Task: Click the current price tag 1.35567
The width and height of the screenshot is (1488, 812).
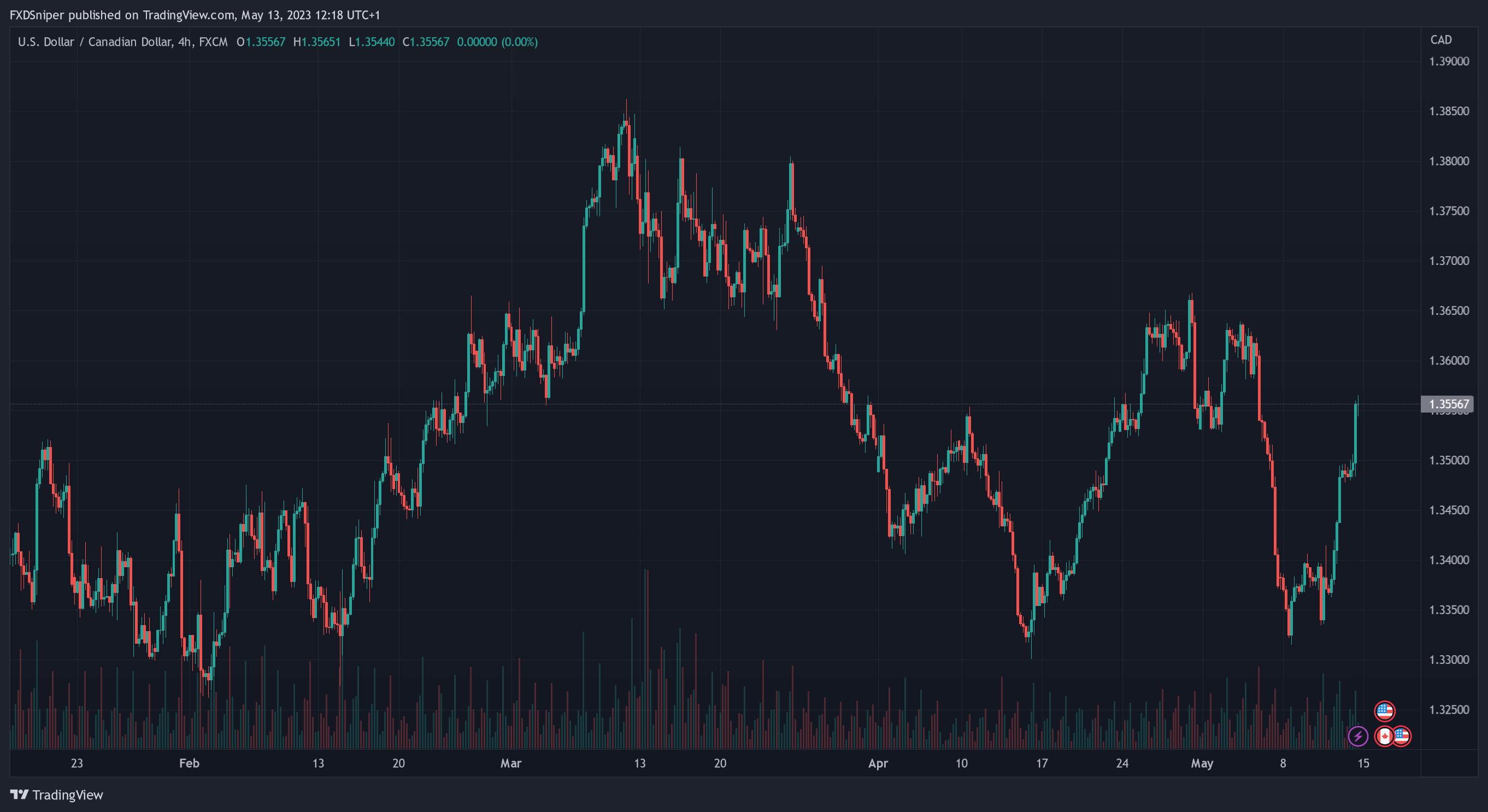Action: click(x=1448, y=404)
